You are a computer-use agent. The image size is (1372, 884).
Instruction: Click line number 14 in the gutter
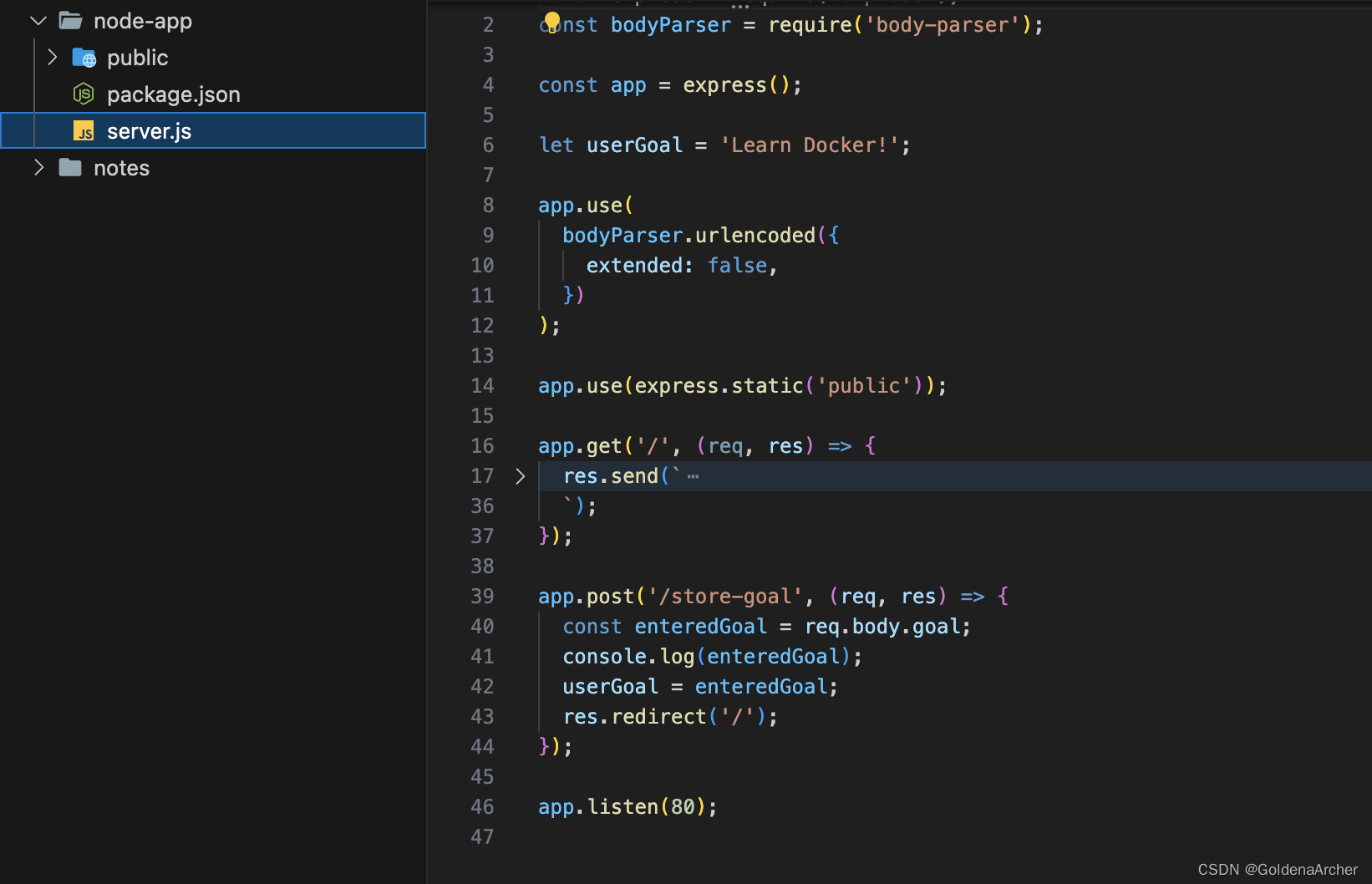(x=482, y=386)
